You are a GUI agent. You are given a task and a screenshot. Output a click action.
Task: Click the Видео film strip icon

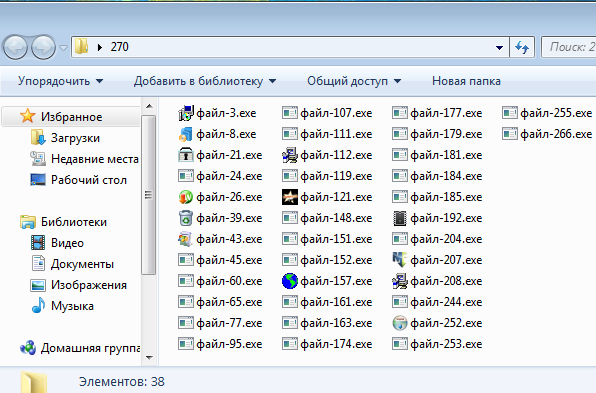38,242
